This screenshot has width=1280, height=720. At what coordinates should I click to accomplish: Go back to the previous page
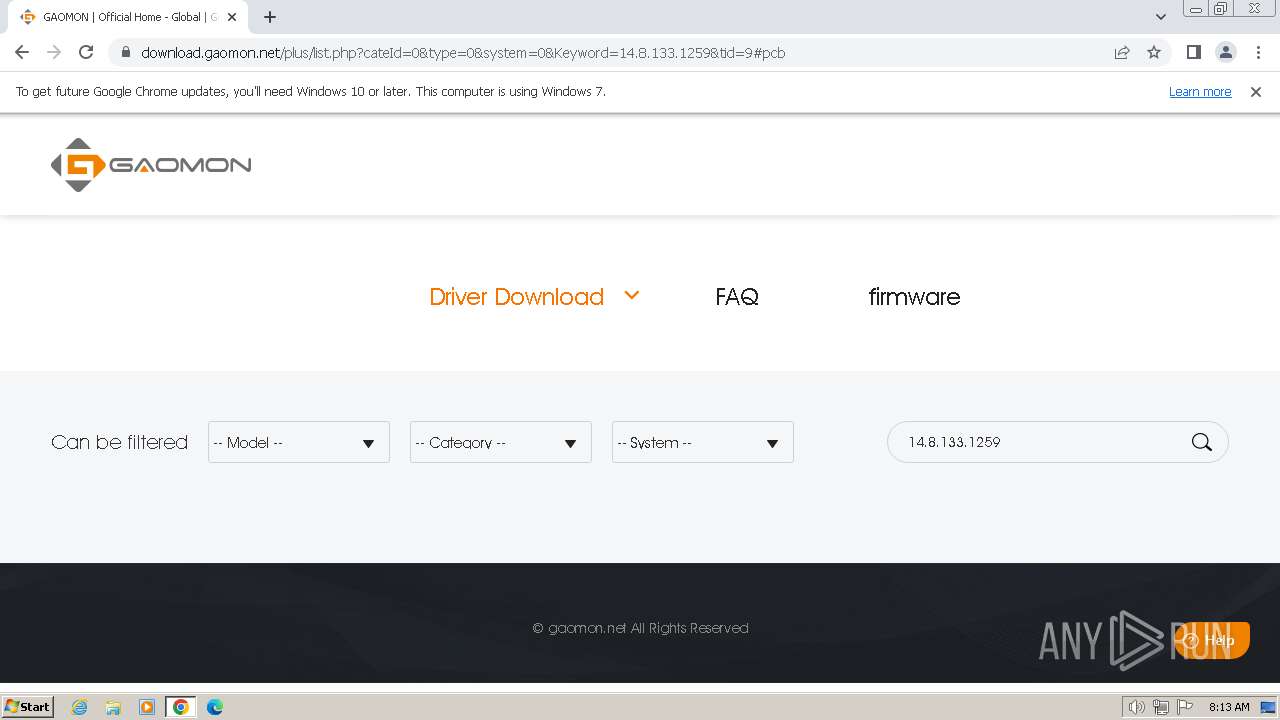pos(22,52)
